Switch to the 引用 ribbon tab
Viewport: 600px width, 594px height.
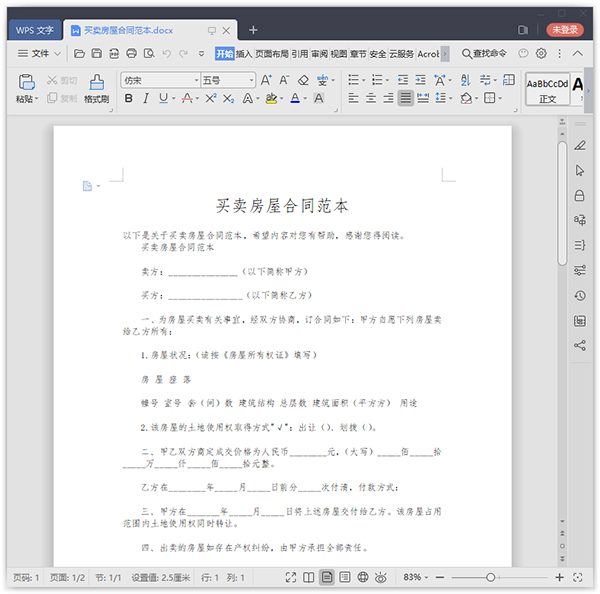(x=300, y=54)
